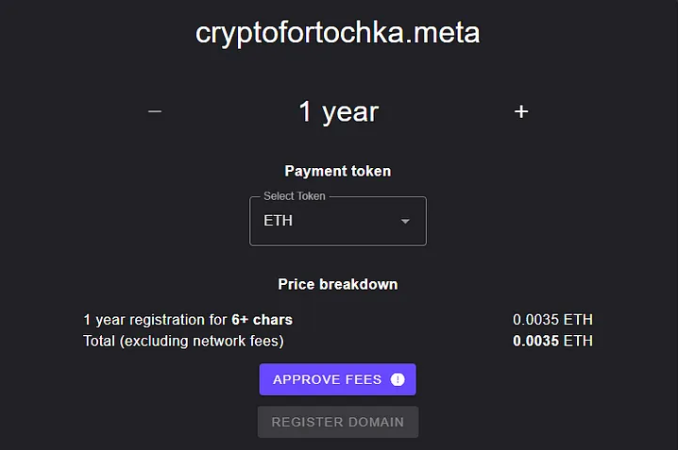The image size is (678, 450).
Task: Open the Select Token ETH combo box
Action: [x=338, y=221]
